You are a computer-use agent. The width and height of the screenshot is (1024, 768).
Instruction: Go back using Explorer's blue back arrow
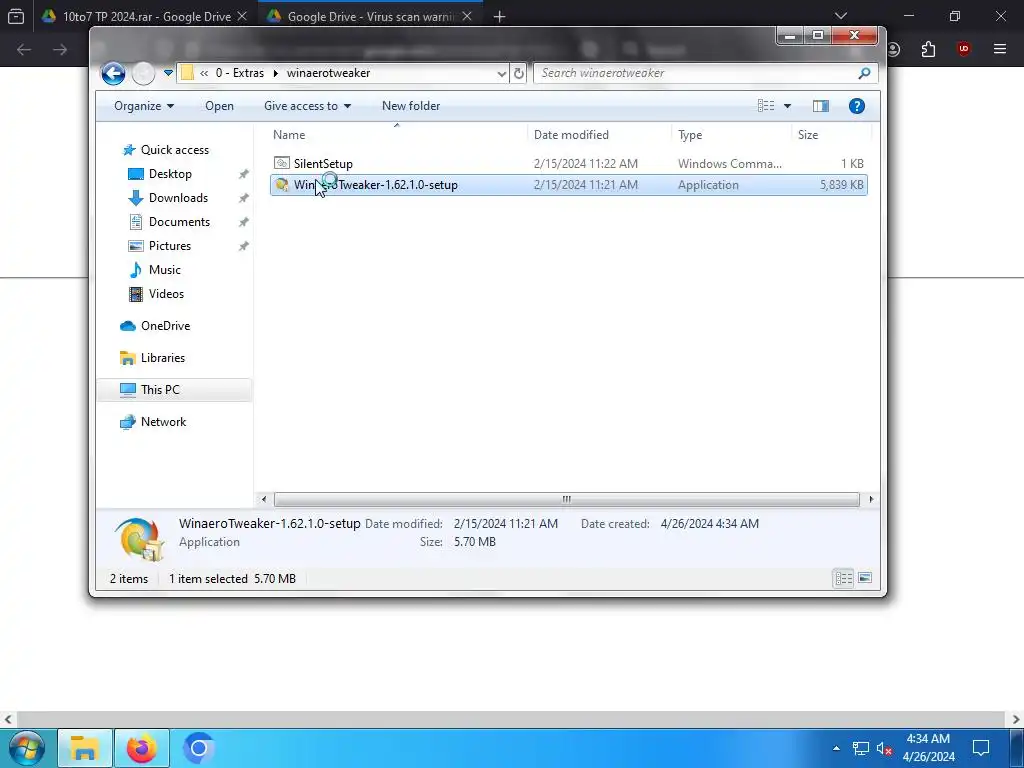click(x=113, y=73)
